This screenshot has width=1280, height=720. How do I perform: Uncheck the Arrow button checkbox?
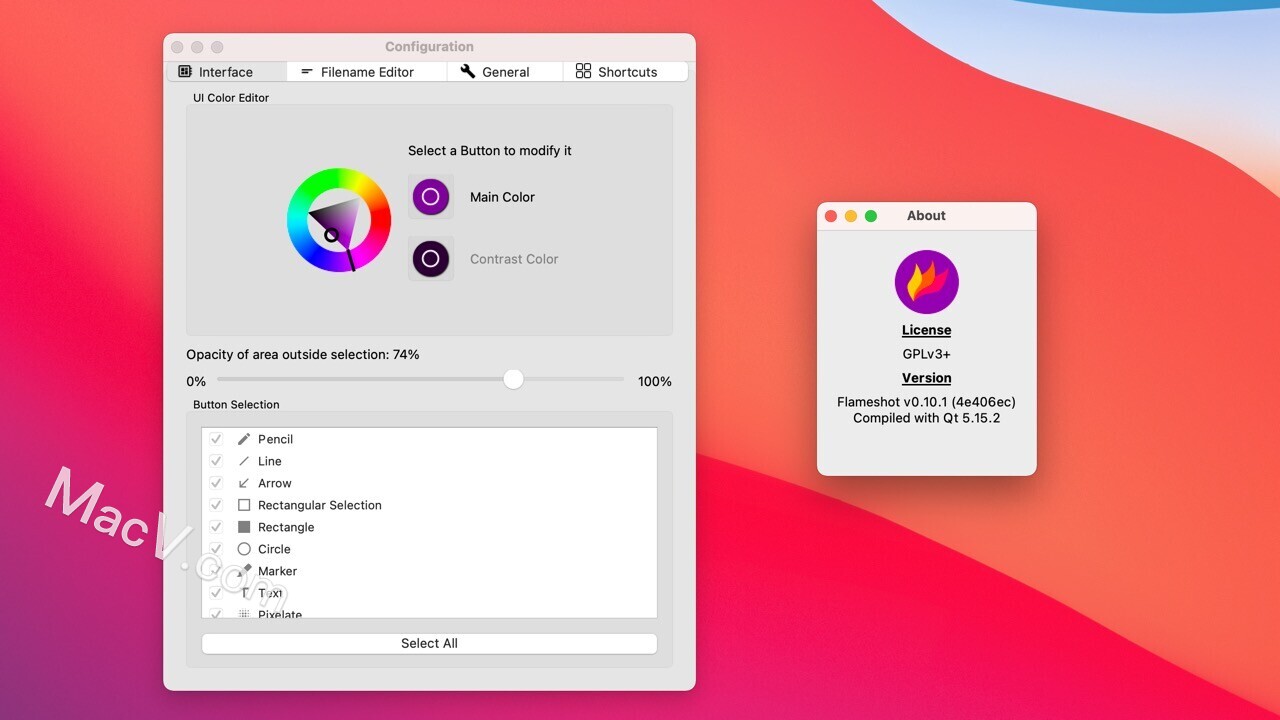(x=216, y=483)
